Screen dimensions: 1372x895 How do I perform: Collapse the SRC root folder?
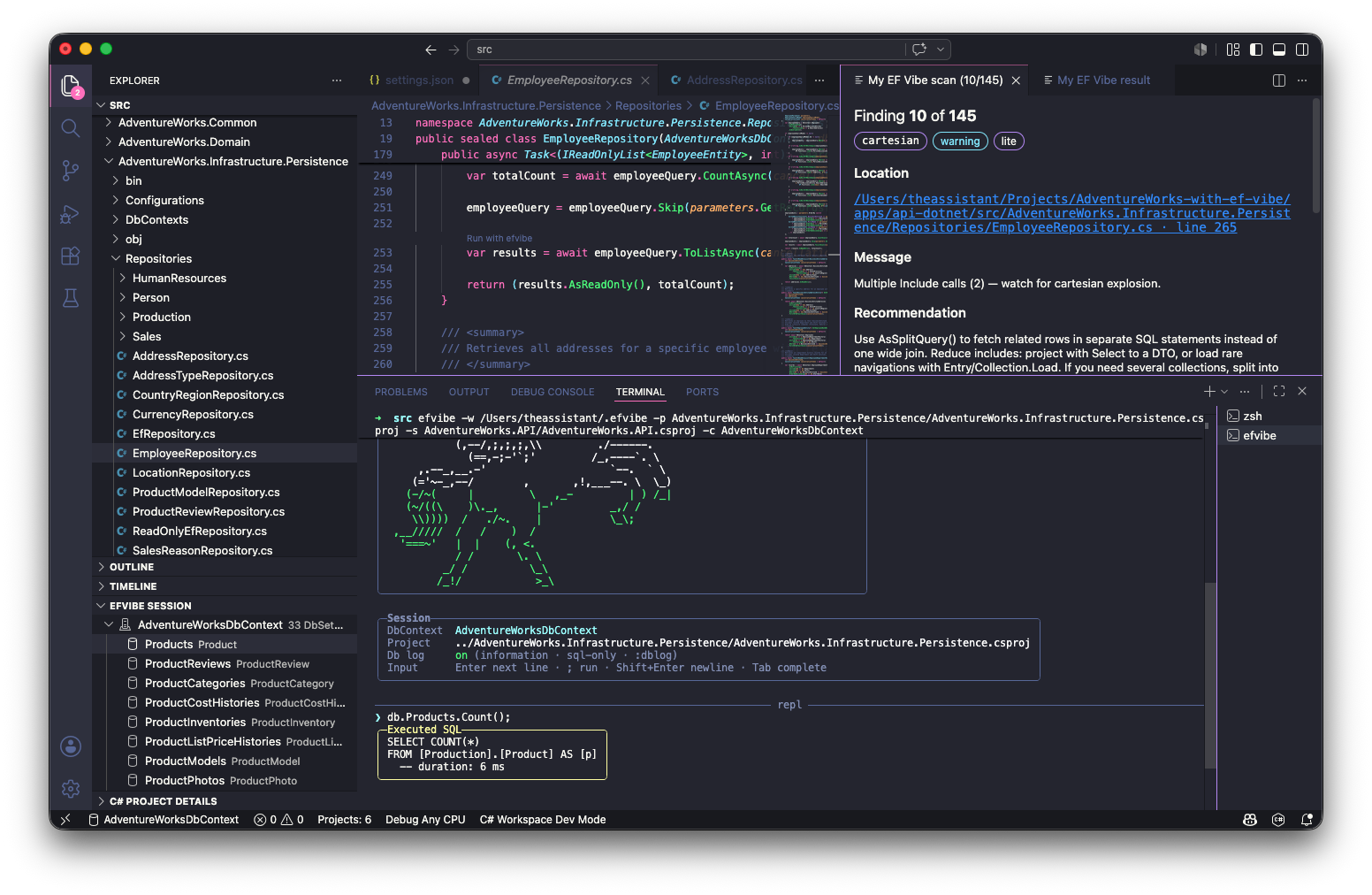tap(101, 105)
